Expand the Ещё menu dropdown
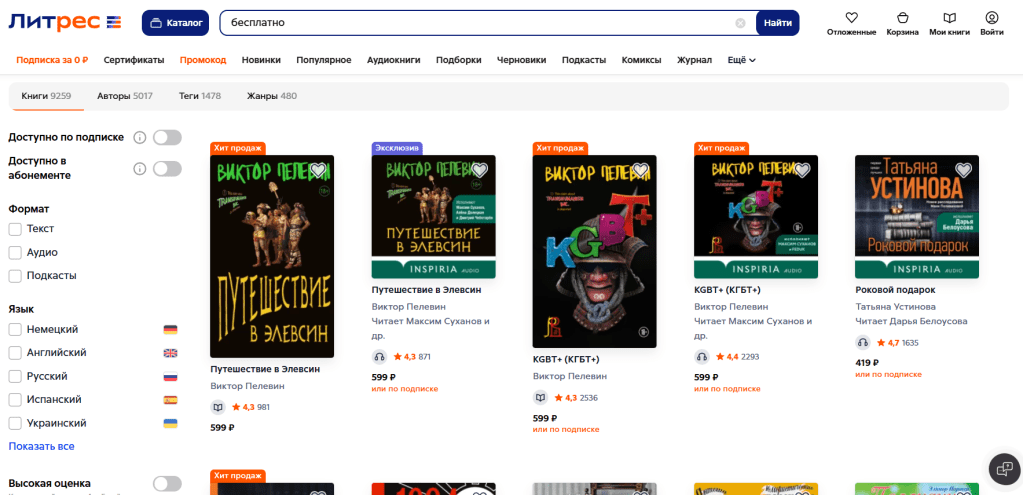 click(741, 60)
